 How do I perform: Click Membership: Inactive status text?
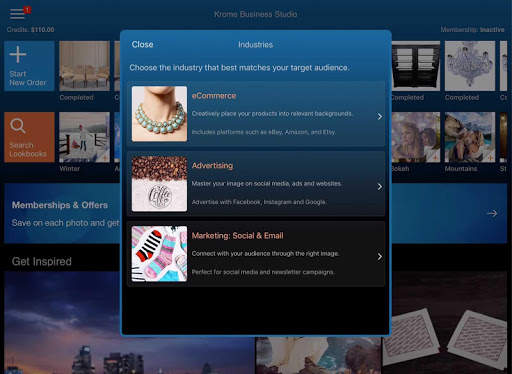coord(472,30)
